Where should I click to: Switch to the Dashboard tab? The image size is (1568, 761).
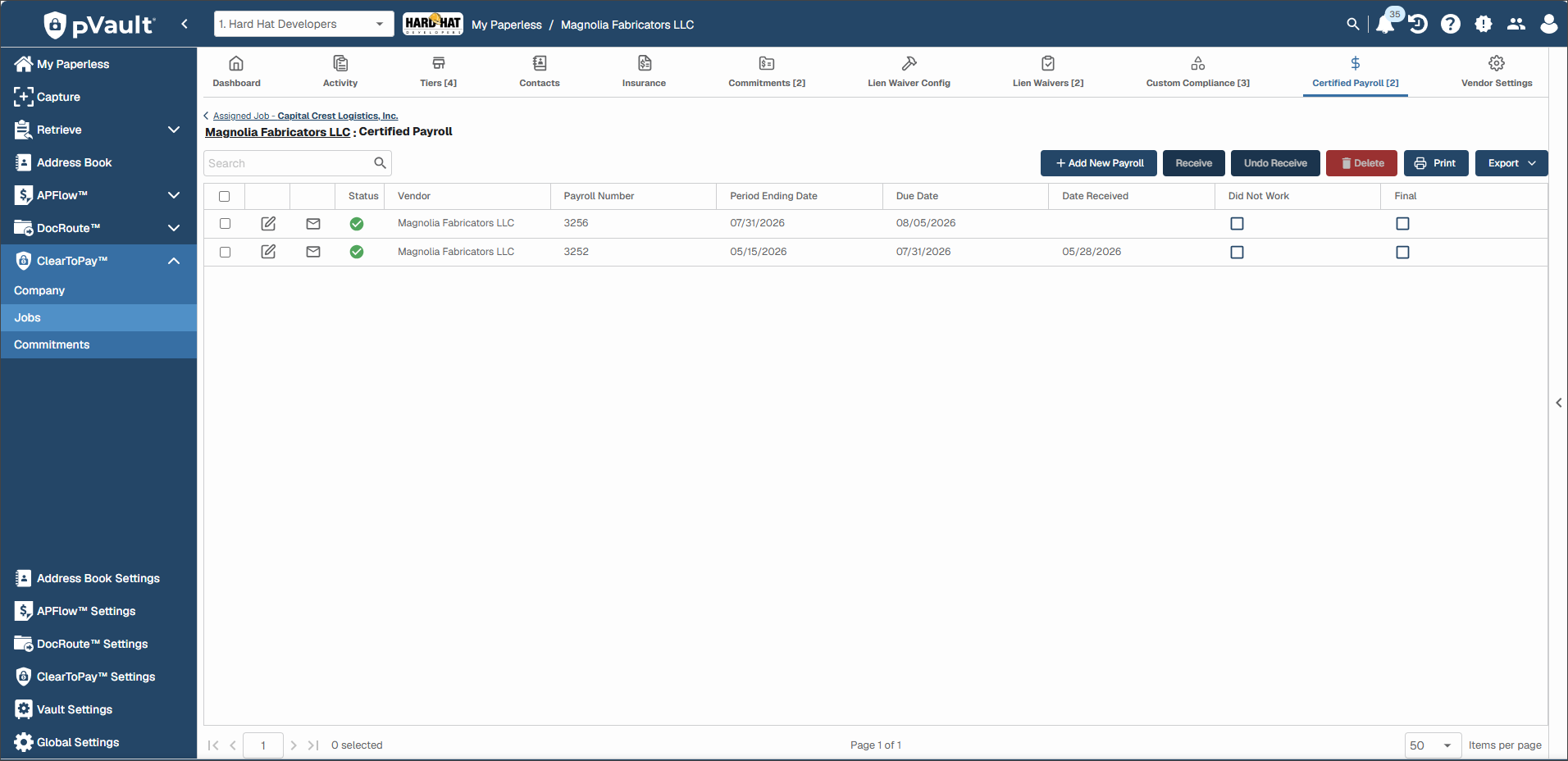point(236,71)
